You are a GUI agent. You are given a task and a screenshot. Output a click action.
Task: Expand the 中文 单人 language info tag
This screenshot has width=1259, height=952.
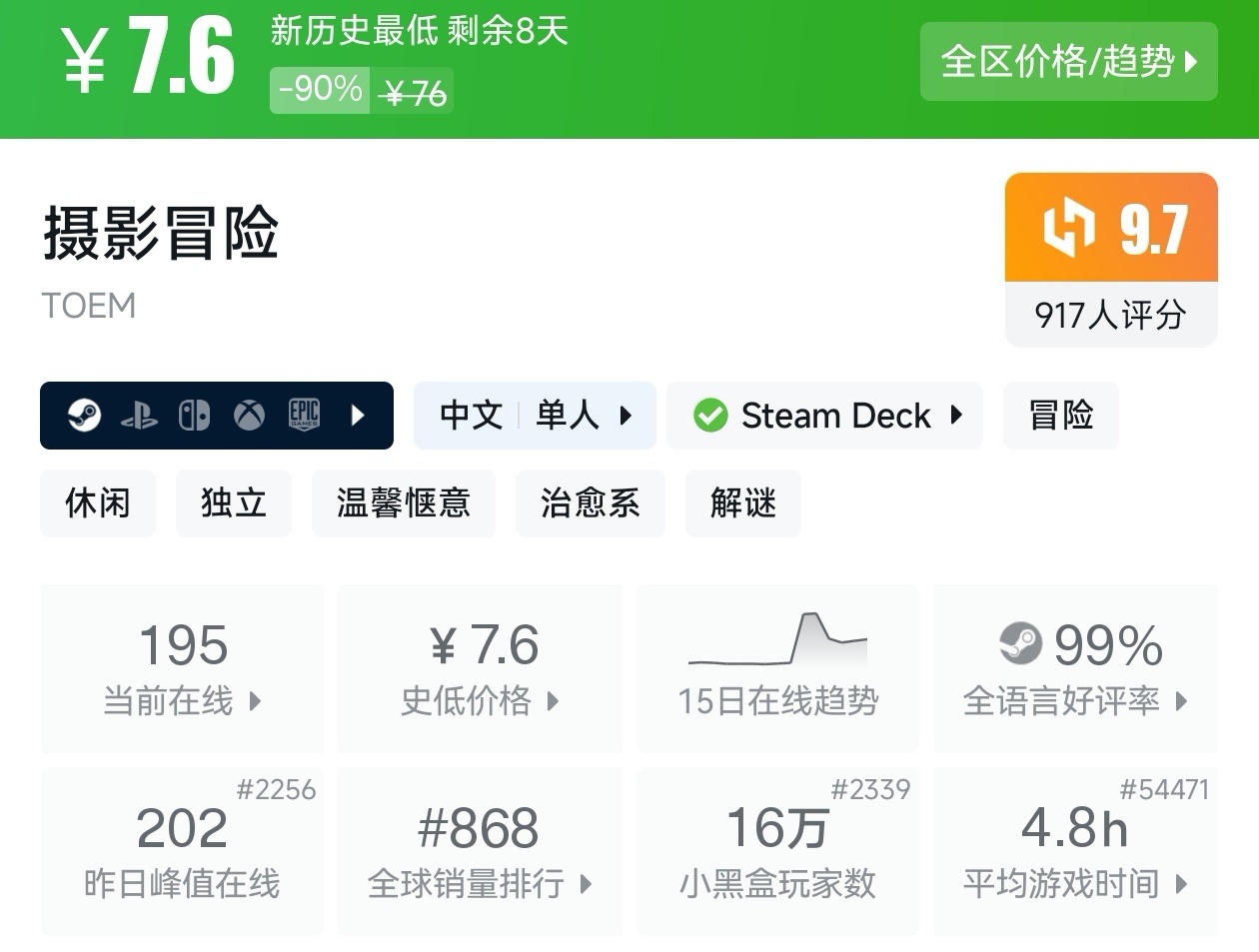point(535,415)
